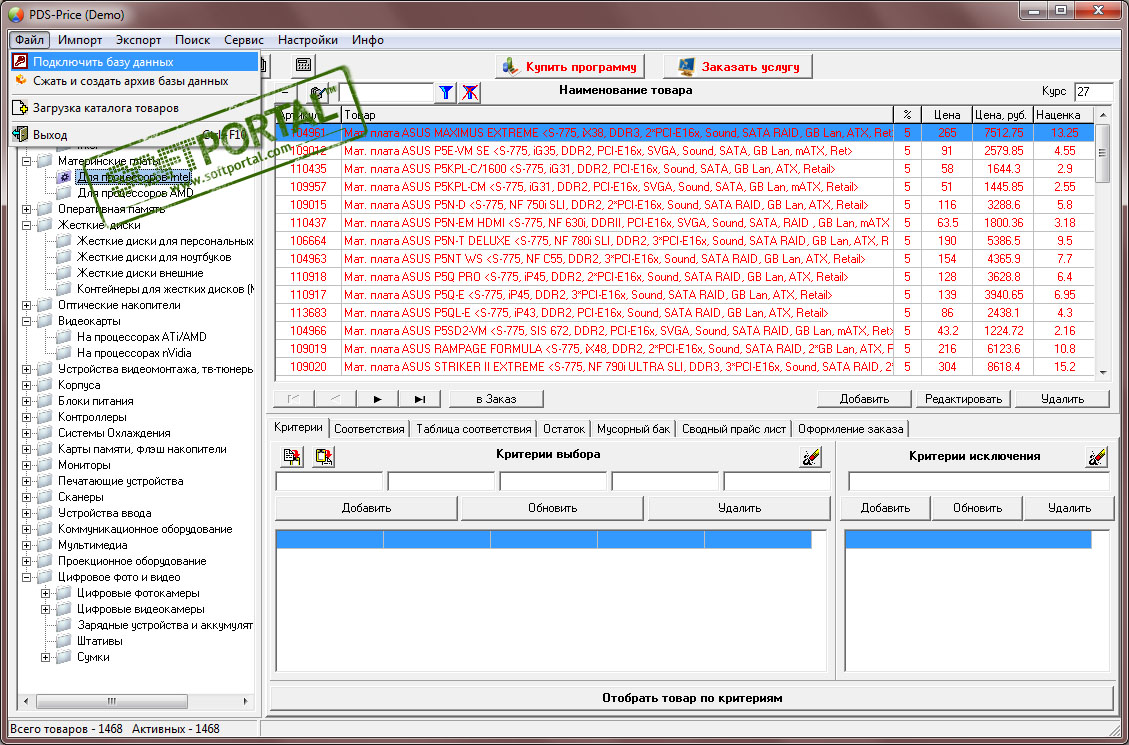
Task: Click the PDS-Price app icon in title bar
Action: click(x=15, y=12)
